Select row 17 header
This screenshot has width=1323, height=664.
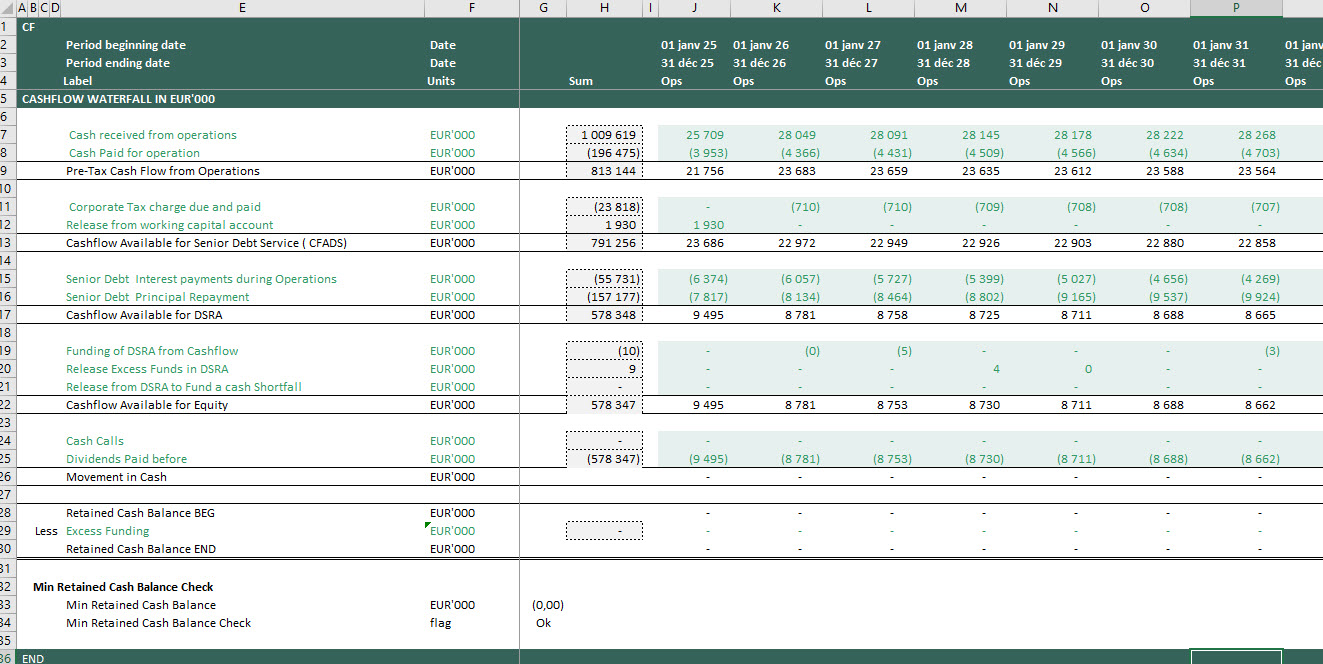pos(7,315)
